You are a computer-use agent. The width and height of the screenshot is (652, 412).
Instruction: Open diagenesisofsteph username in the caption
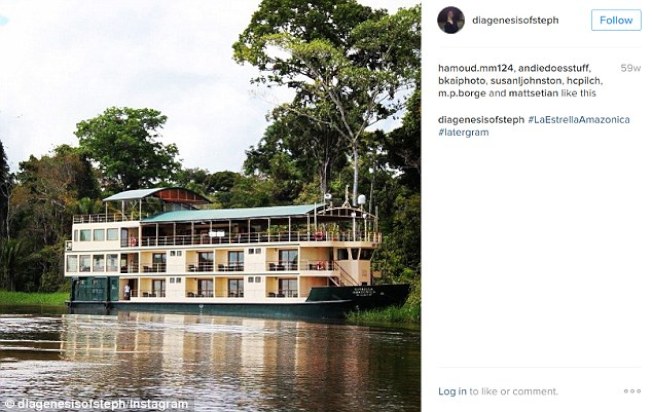point(481,120)
